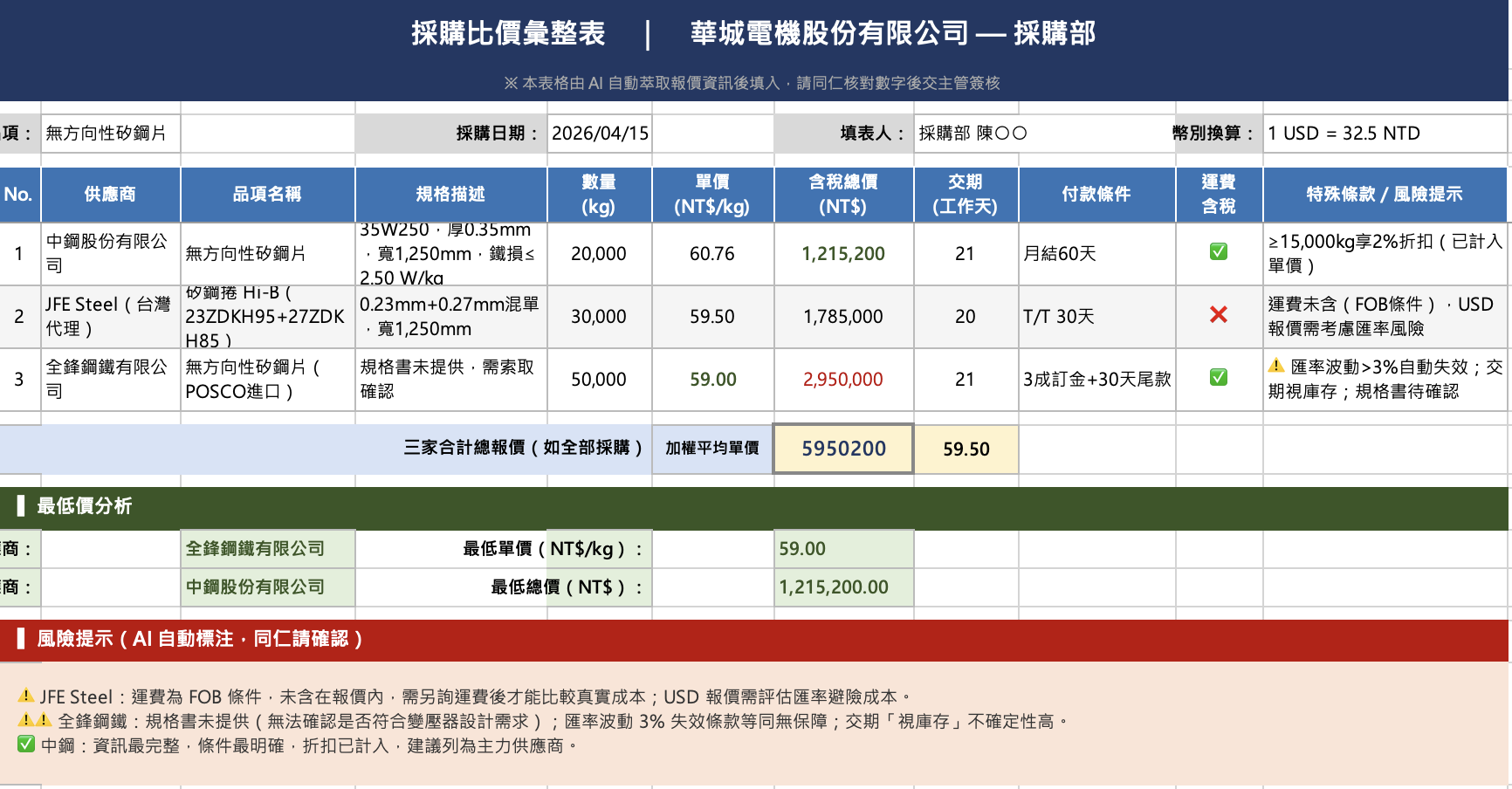Click the 品項名稱 column header
Screen dimensions: 1512x789
coord(268,195)
